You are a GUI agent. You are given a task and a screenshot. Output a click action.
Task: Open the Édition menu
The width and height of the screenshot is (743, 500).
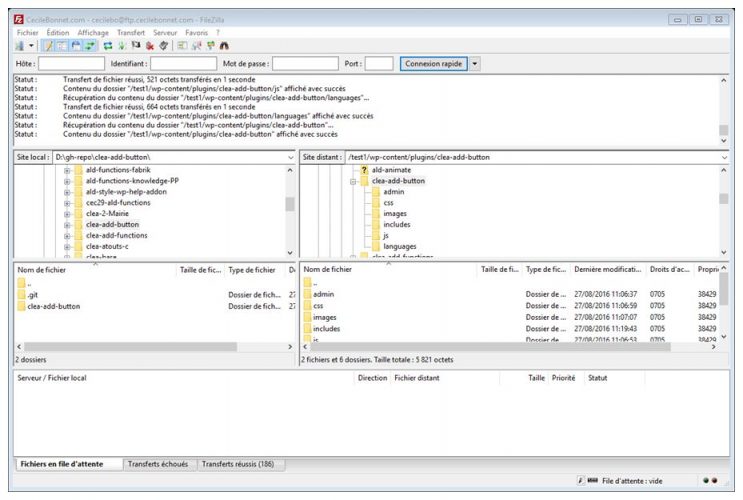click(x=58, y=33)
